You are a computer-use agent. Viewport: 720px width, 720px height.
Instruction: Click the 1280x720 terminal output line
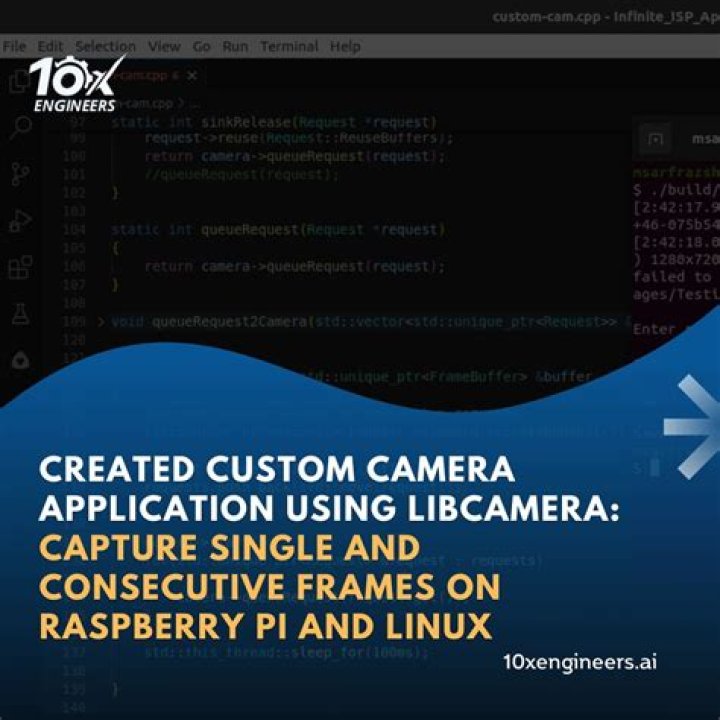pyautogui.click(x=676, y=260)
